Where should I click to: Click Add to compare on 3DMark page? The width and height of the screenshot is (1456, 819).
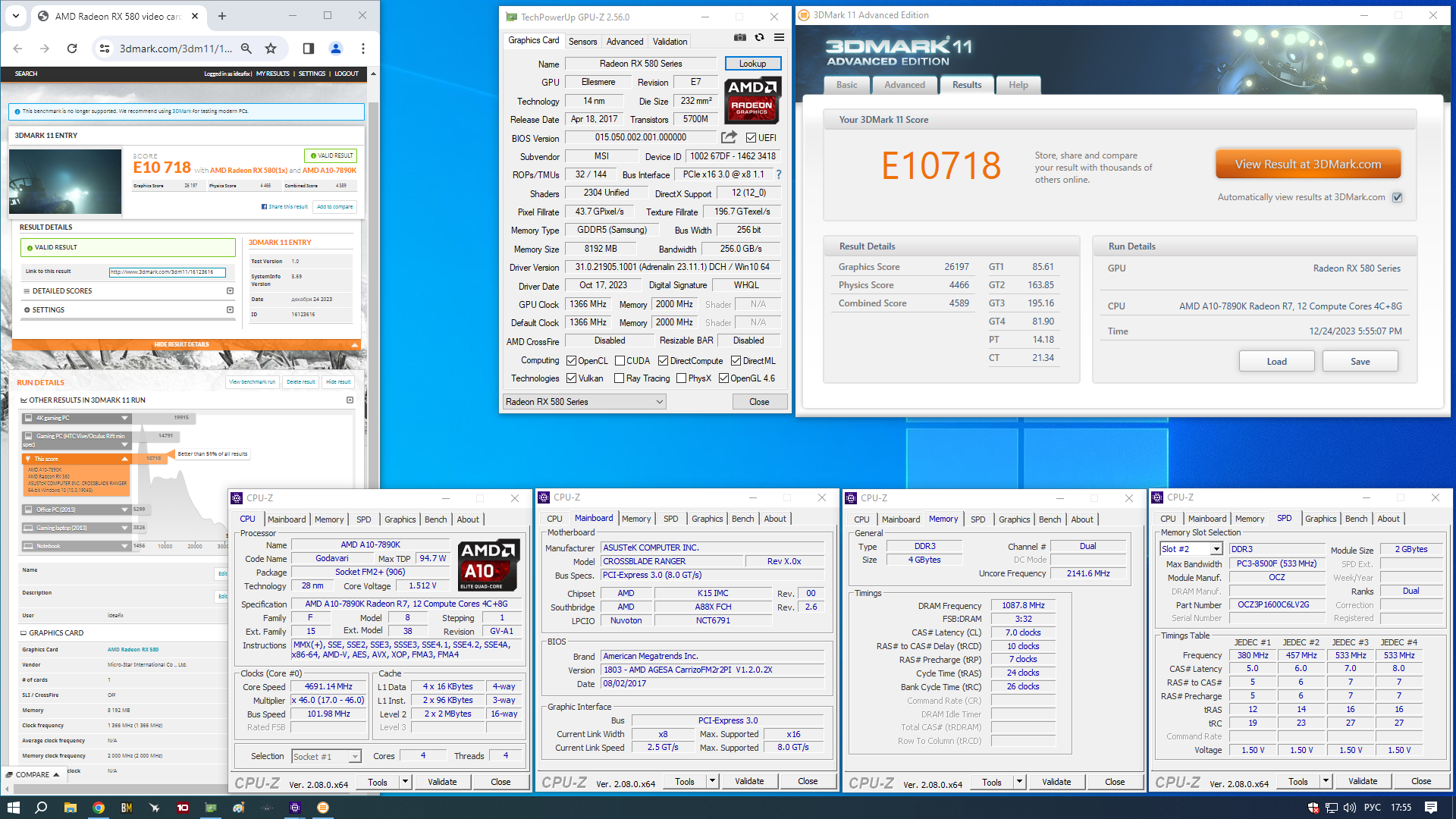click(x=334, y=206)
